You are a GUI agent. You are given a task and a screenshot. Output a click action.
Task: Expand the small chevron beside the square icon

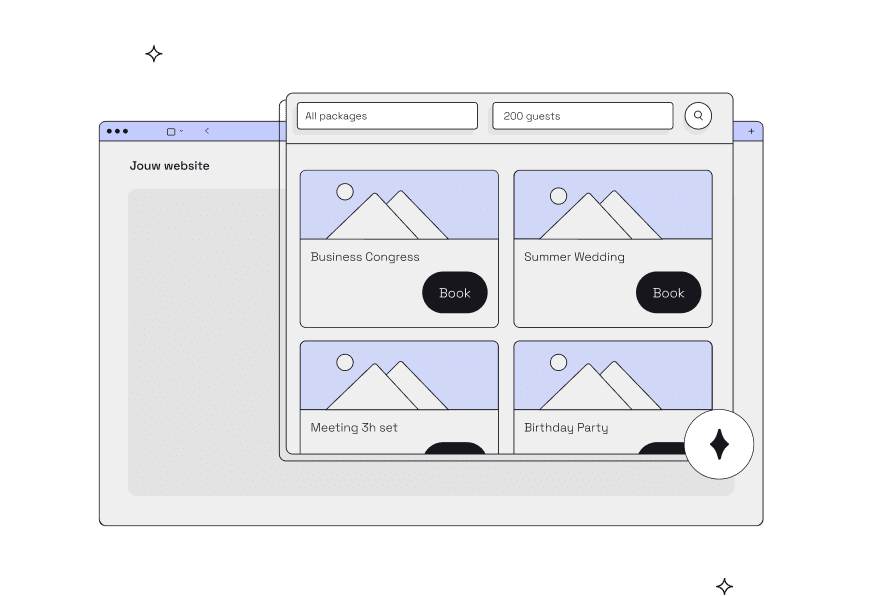tap(181, 131)
